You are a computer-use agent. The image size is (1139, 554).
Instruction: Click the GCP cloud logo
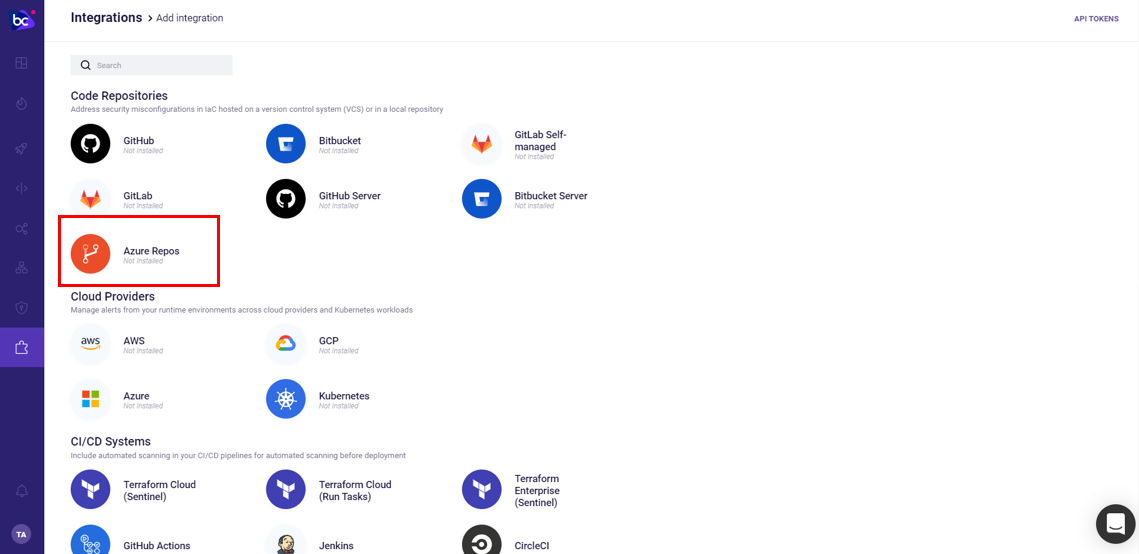(285, 343)
